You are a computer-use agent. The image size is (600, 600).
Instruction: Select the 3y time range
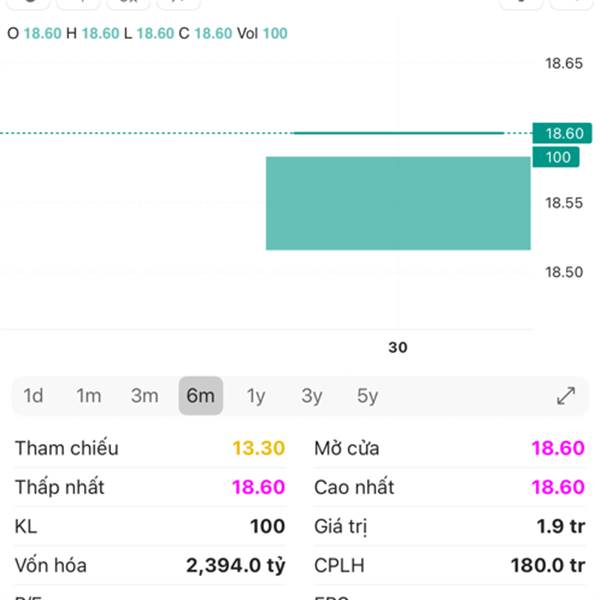312,396
